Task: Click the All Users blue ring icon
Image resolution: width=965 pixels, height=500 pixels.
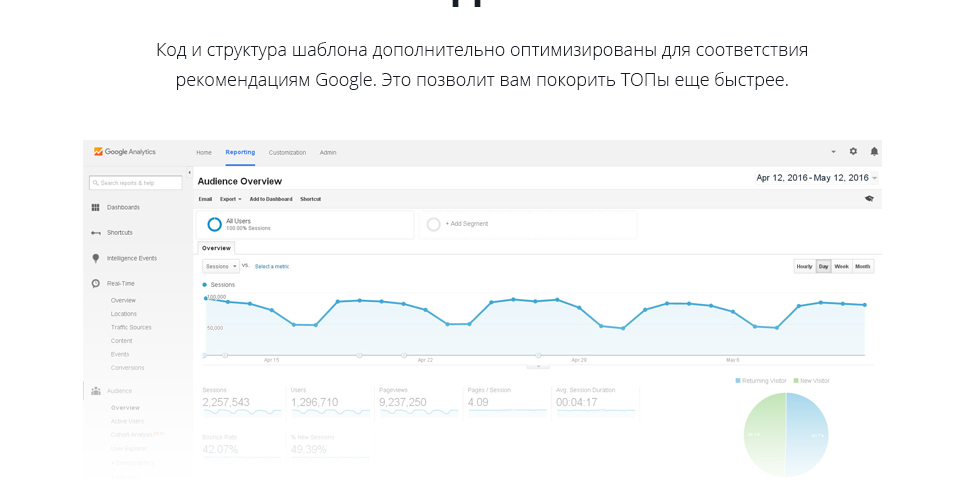Action: point(214,224)
